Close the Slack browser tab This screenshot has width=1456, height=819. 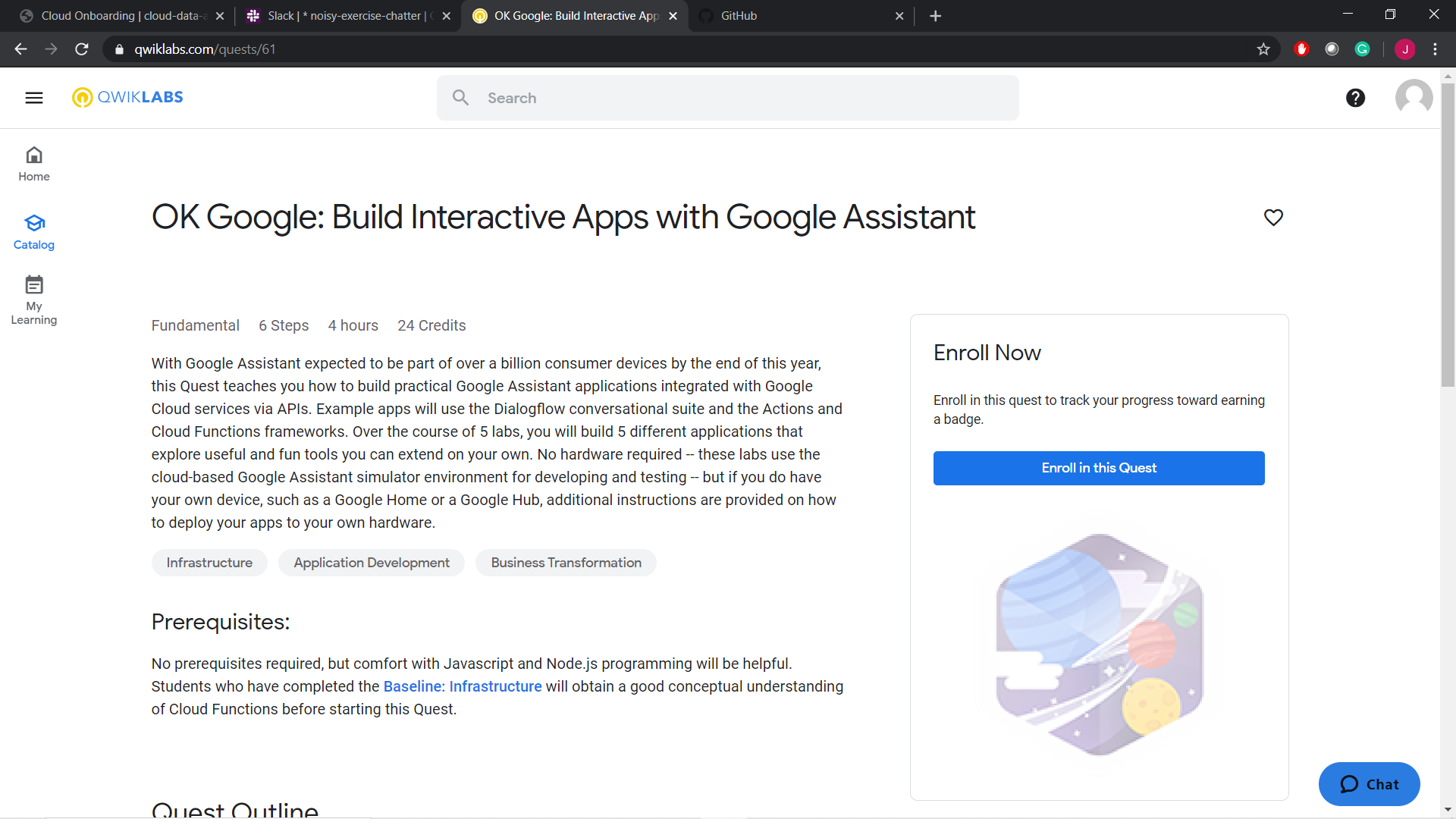pyautogui.click(x=446, y=16)
